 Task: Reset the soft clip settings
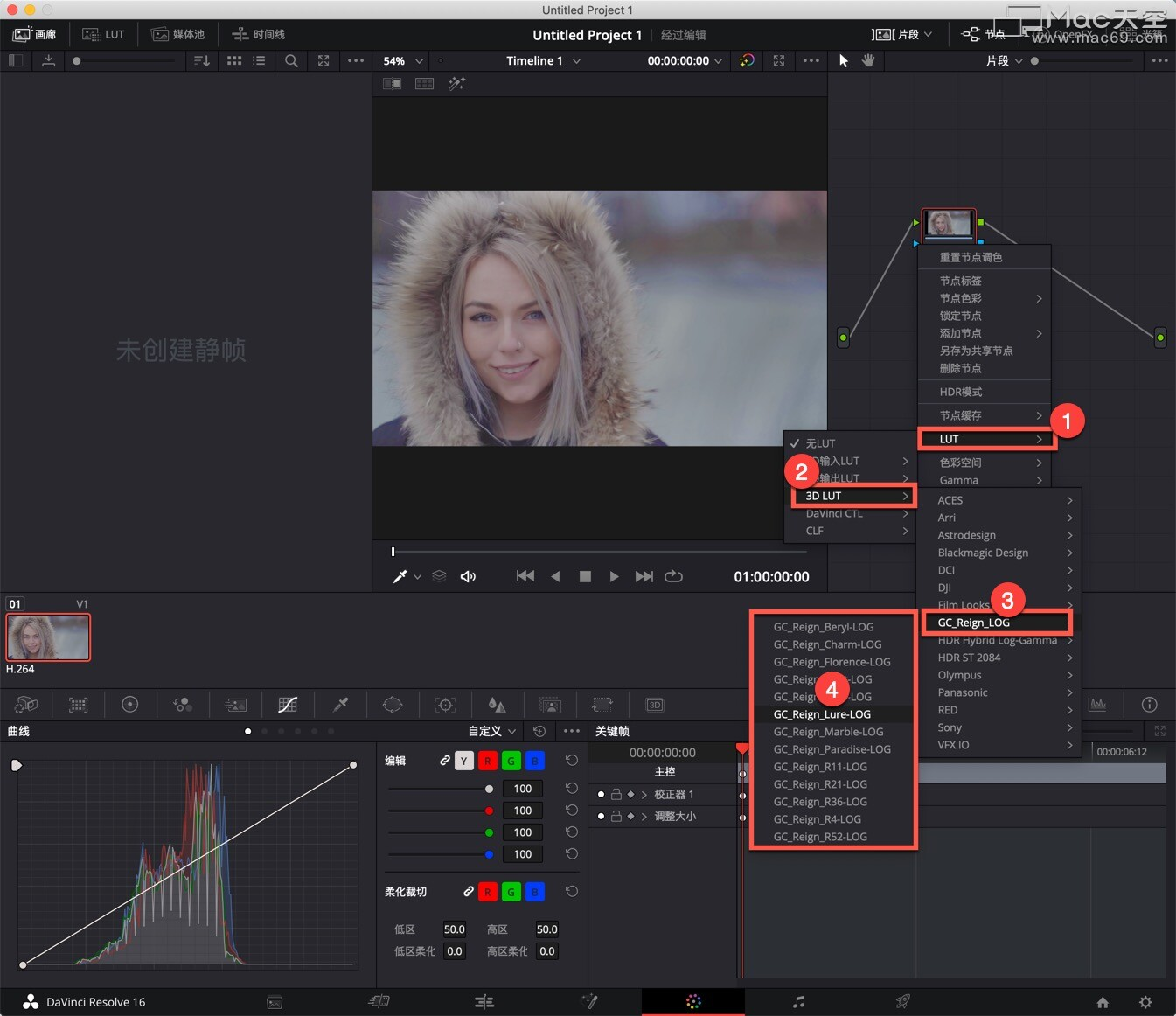point(572,892)
